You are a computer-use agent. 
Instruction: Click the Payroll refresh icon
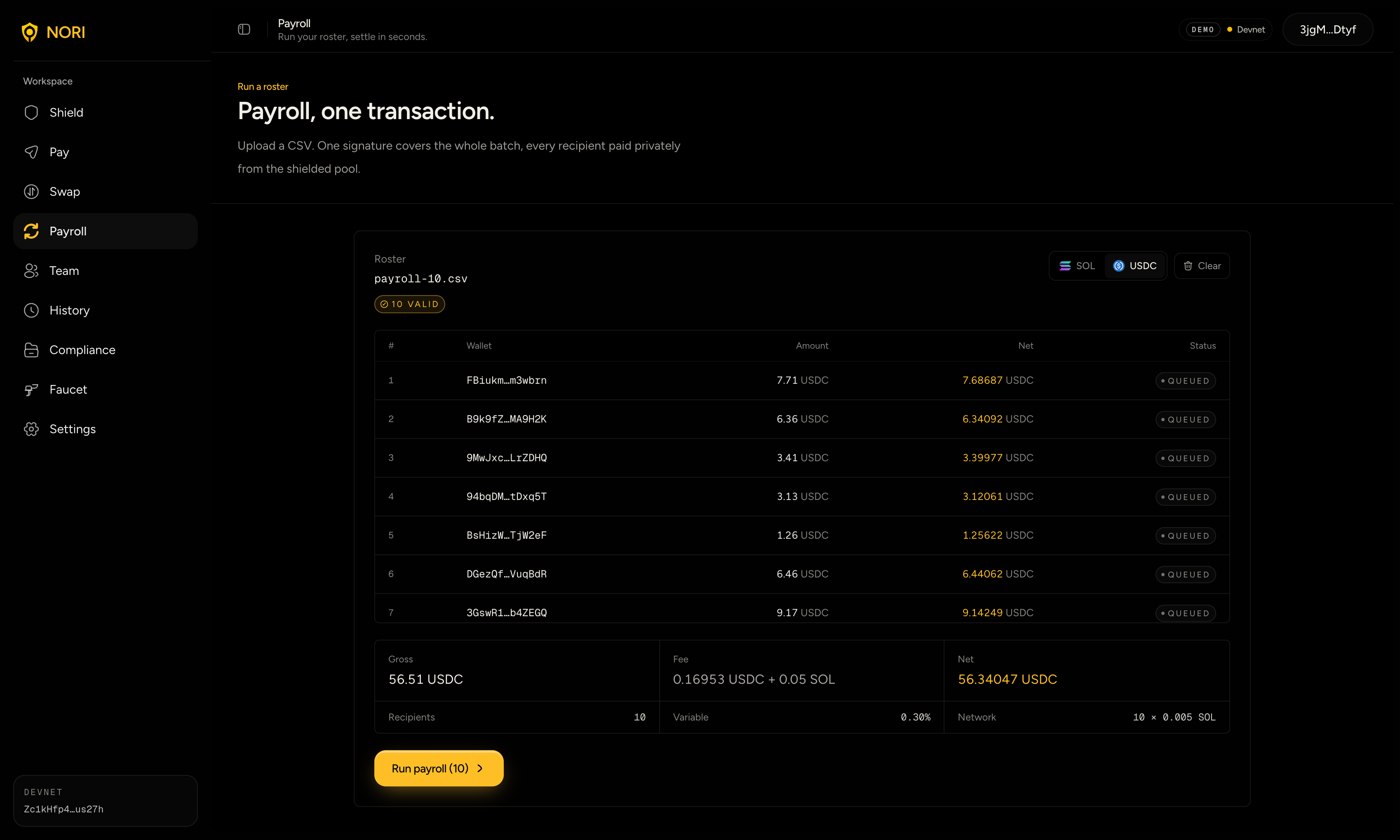tap(31, 231)
